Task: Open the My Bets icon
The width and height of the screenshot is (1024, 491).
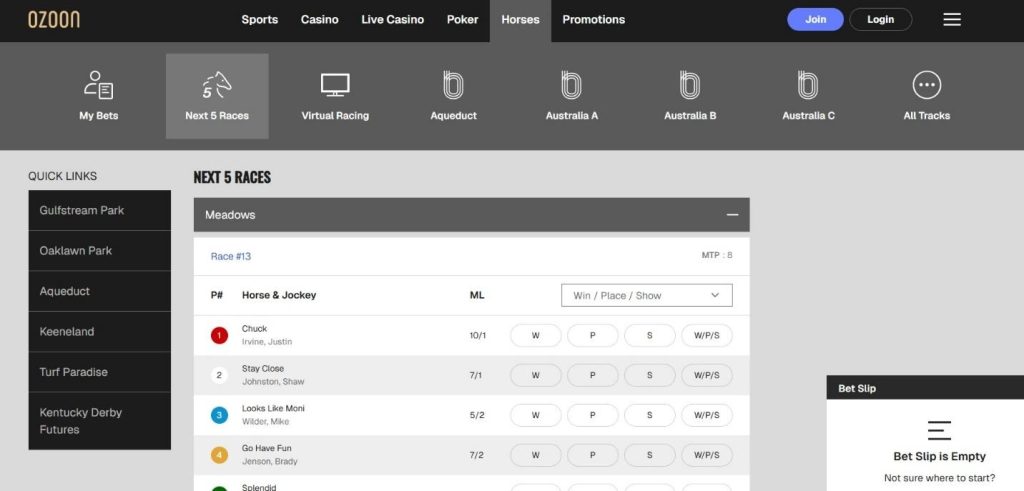Action: pos(98,86)
